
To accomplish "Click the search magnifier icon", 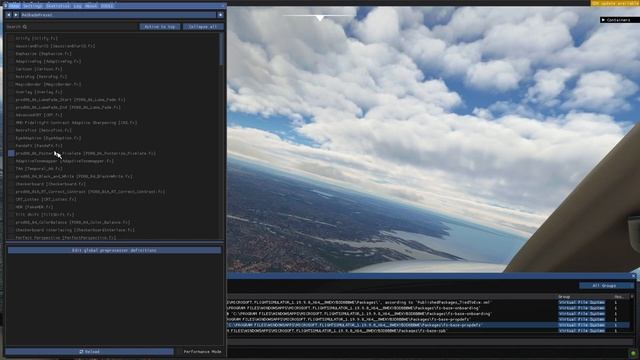I will coord(25,27).
